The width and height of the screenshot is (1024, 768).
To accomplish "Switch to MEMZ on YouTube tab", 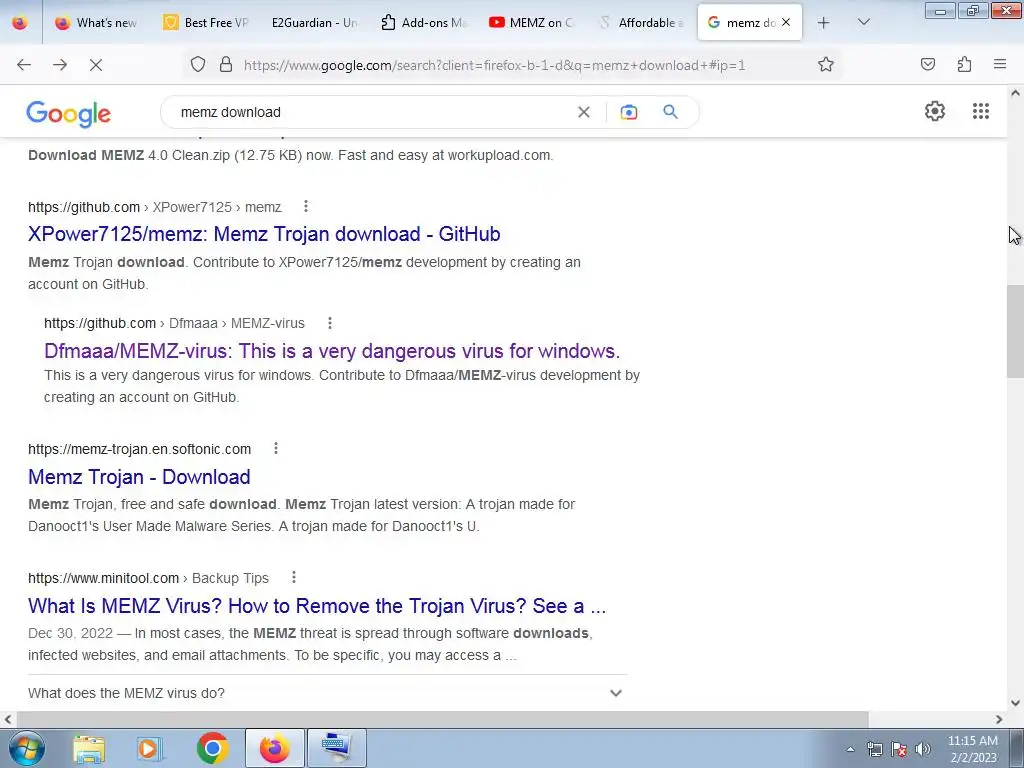I will [532, 23].
